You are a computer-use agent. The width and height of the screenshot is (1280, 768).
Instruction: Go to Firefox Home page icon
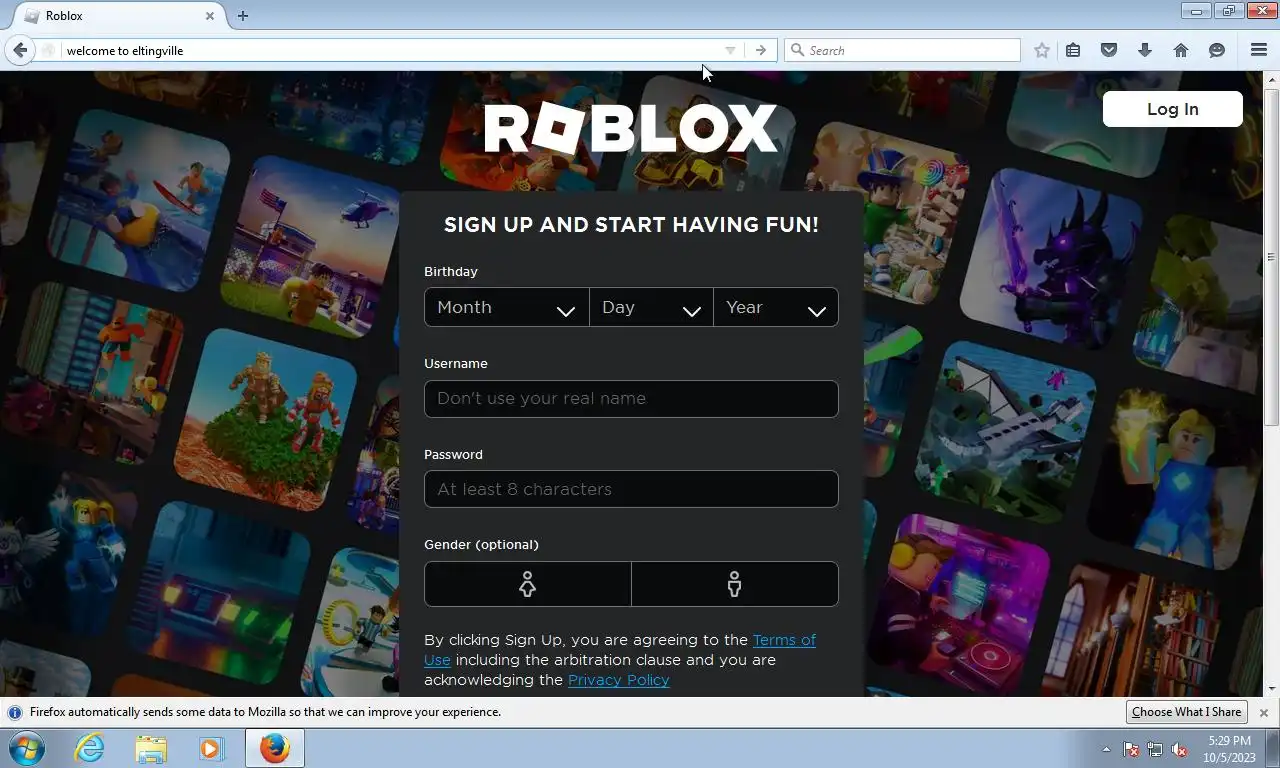(1181, 50)
